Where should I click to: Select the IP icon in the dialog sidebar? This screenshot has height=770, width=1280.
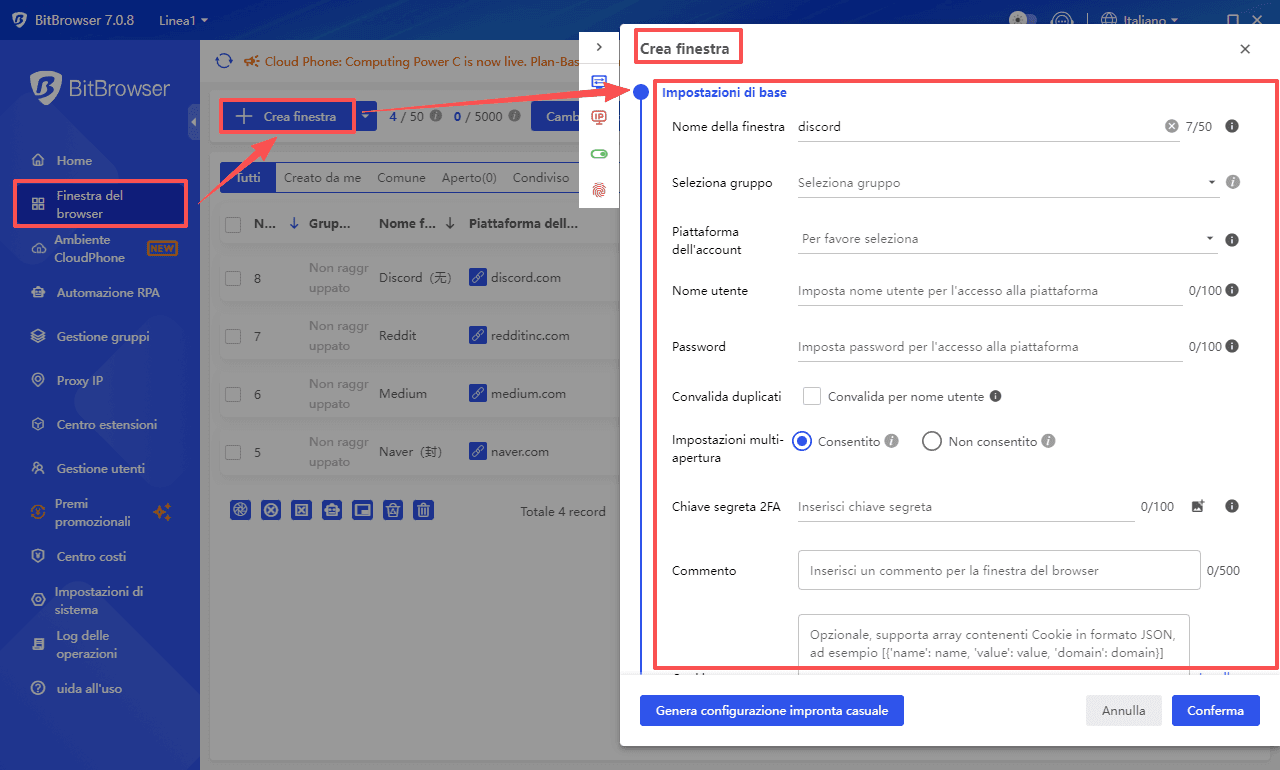[599, 117]
